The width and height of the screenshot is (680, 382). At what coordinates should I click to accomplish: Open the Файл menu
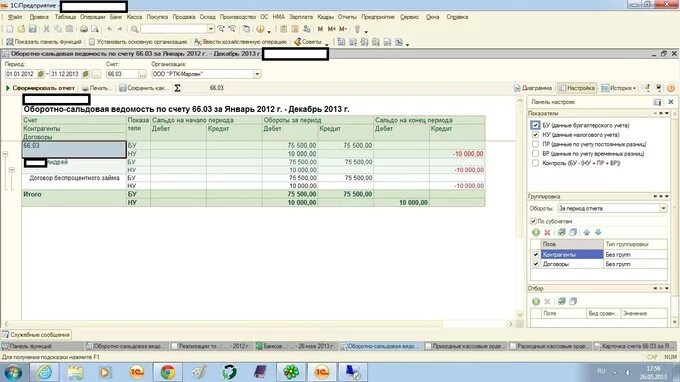[x=15, y=17]
